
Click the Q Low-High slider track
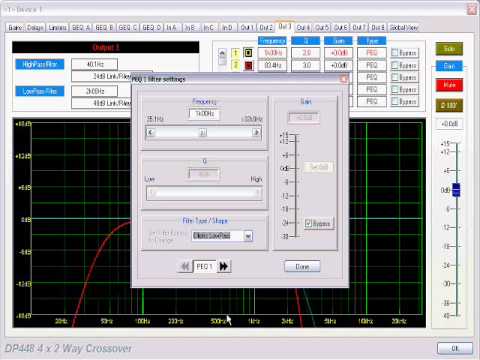[204, 193]
